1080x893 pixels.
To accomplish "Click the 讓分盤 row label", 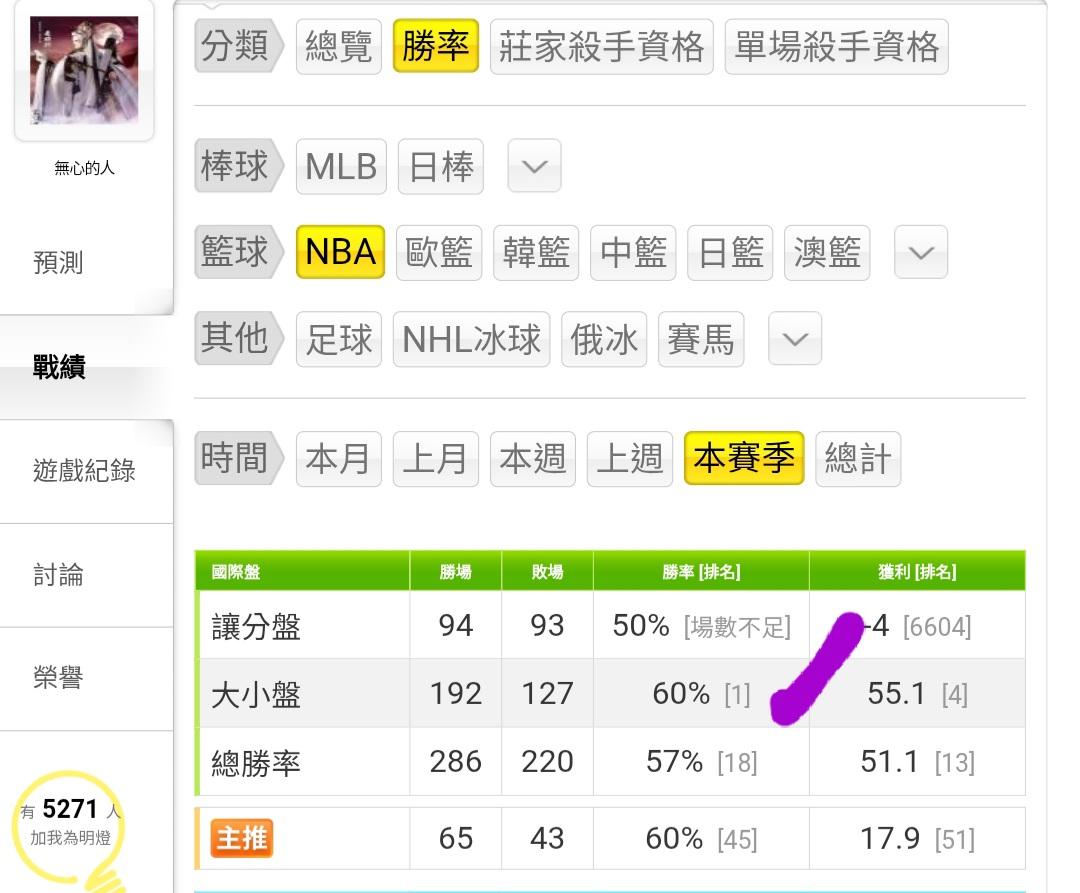I will tap(256, 627).
